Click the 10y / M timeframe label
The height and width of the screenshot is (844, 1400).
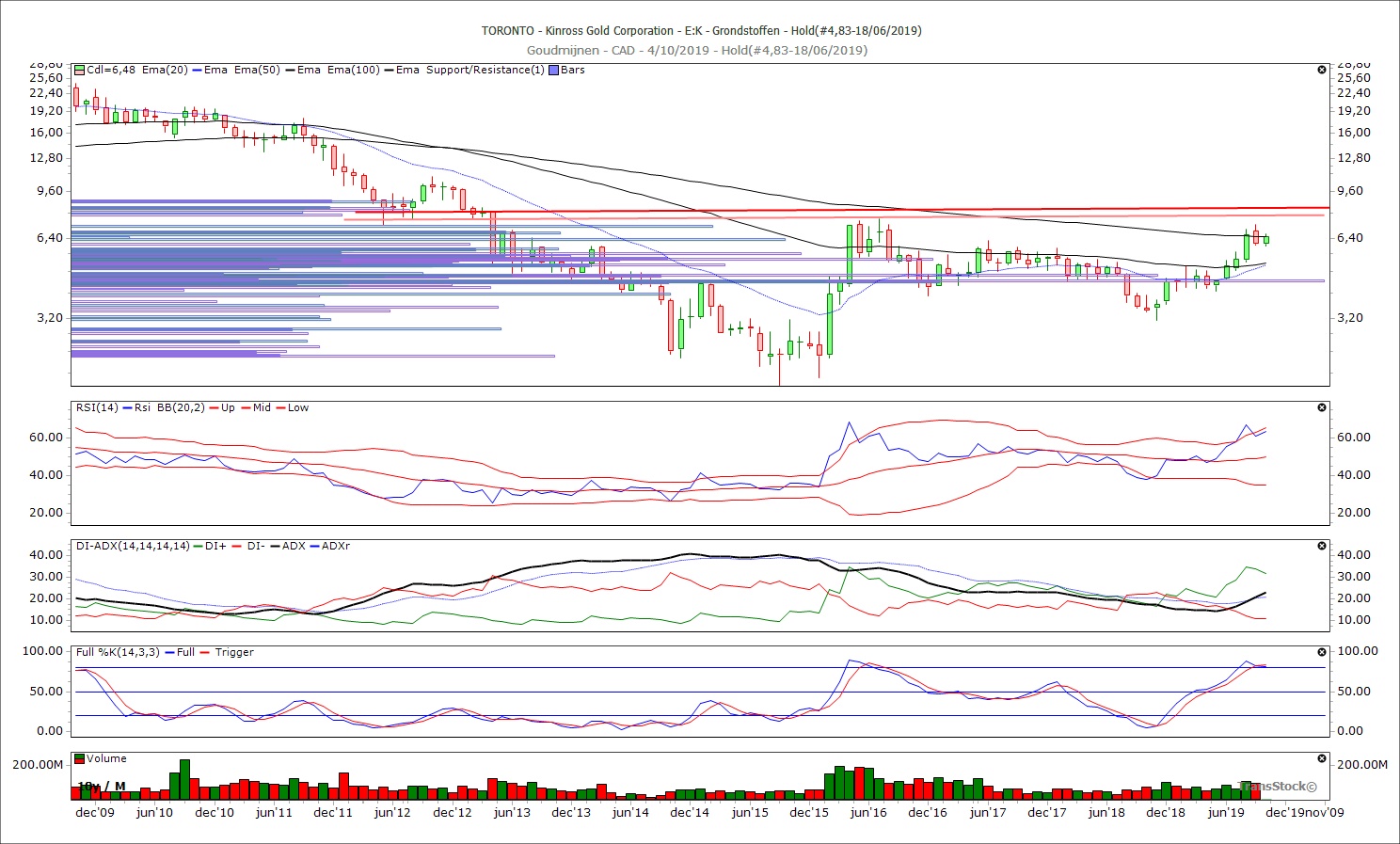(101, 786)
